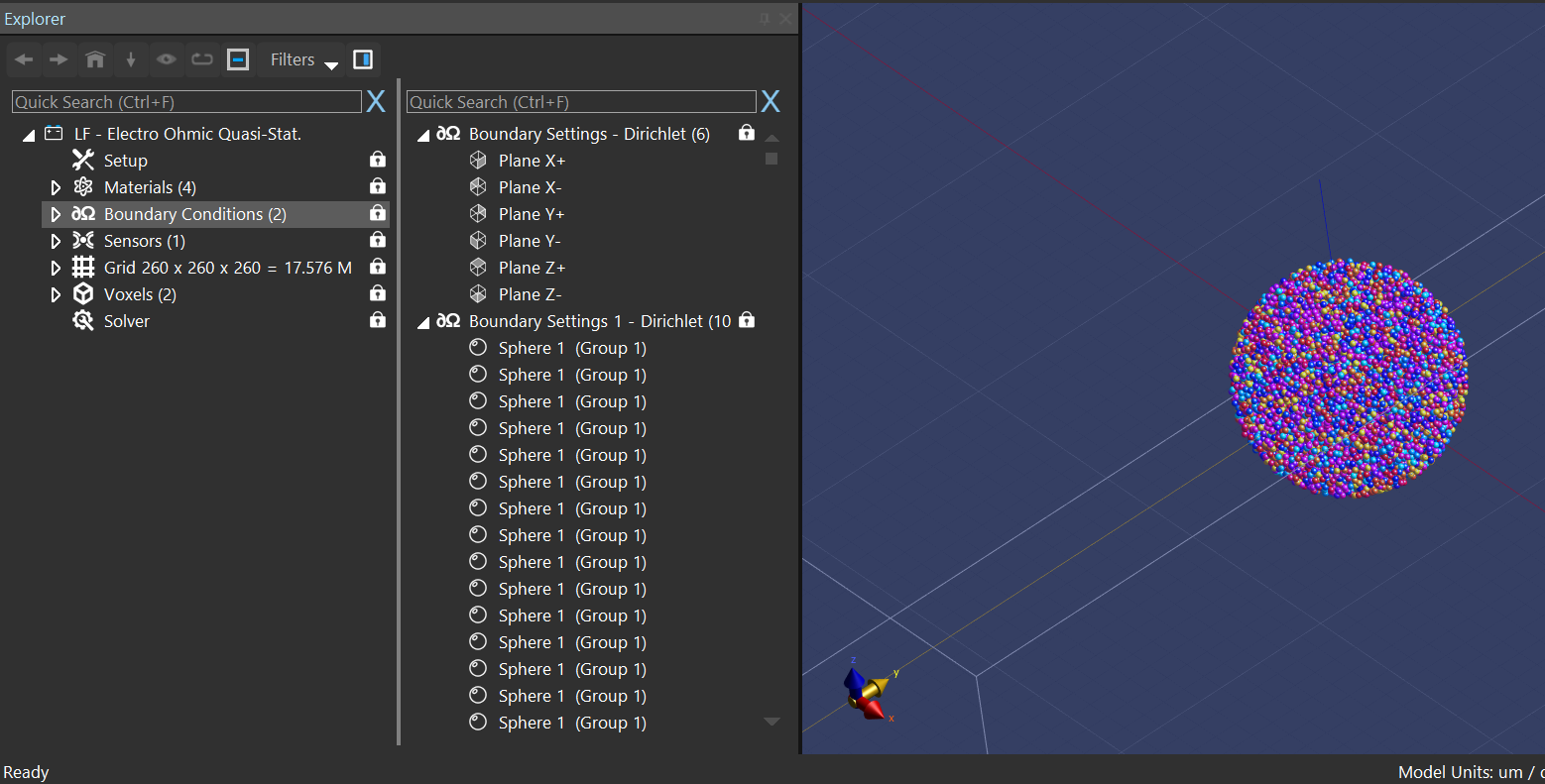Click the scroll up arrow in right list
1545x784 pixels.
click(772, 138)
